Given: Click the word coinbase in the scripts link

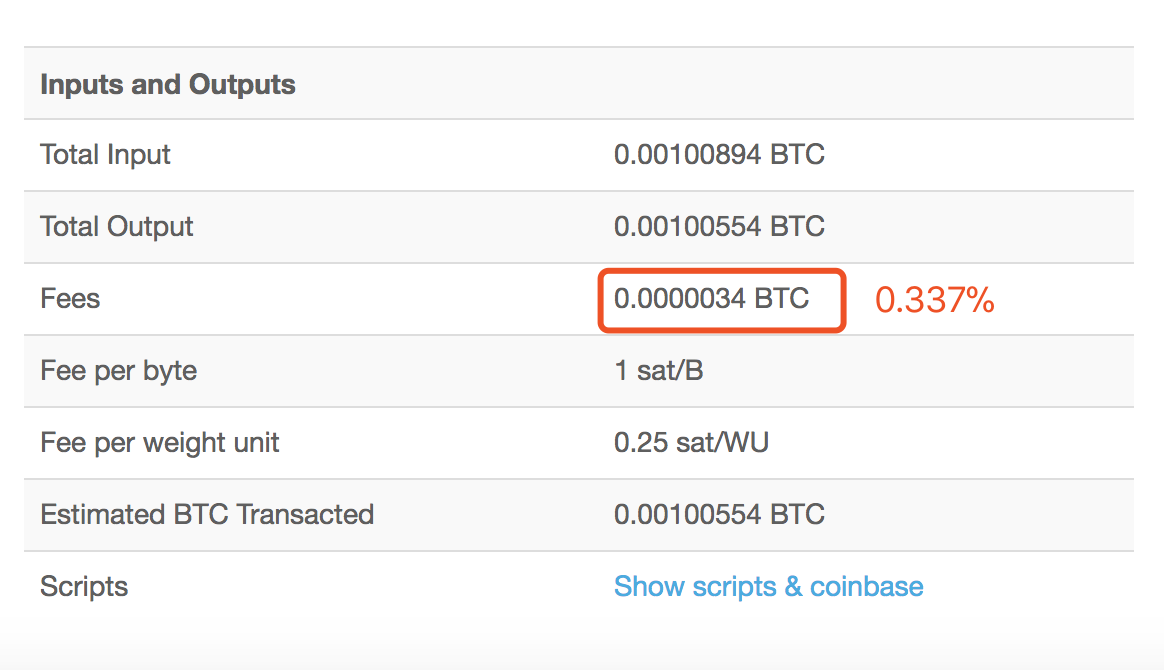Looking at the screenshot, I should (x=866, y=586).
